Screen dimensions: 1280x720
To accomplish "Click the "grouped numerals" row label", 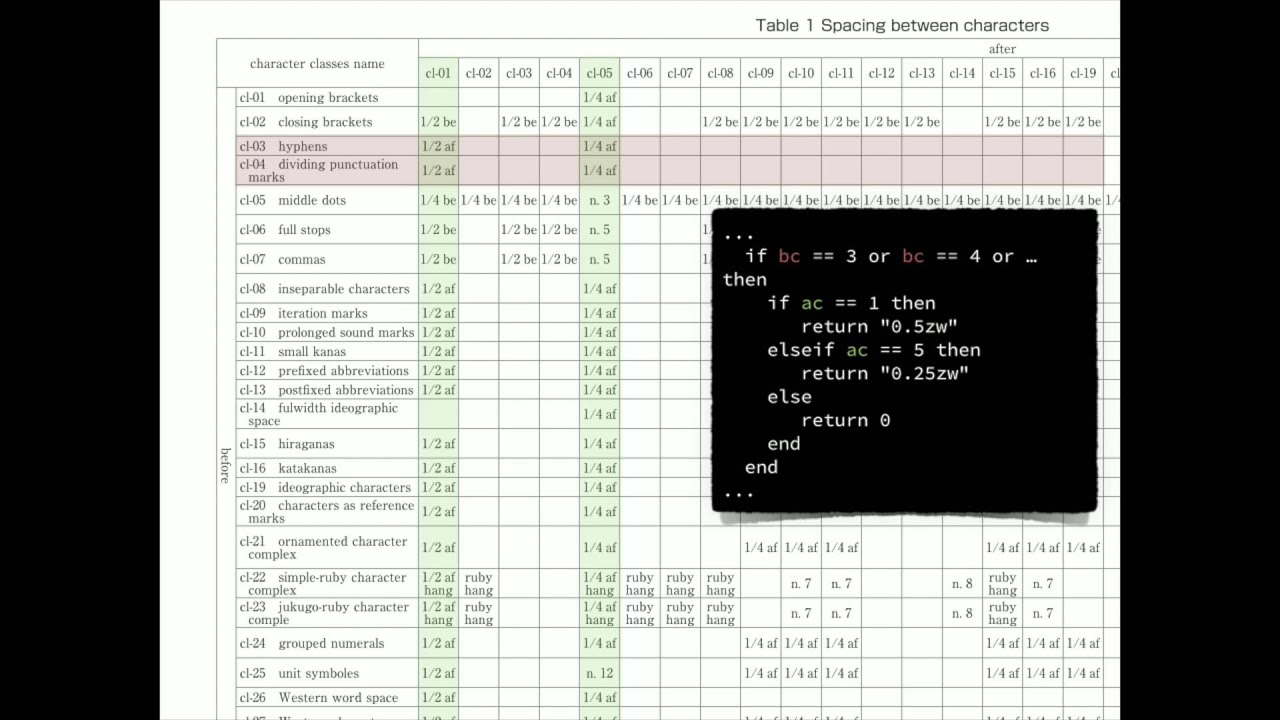I will (331, 644).
